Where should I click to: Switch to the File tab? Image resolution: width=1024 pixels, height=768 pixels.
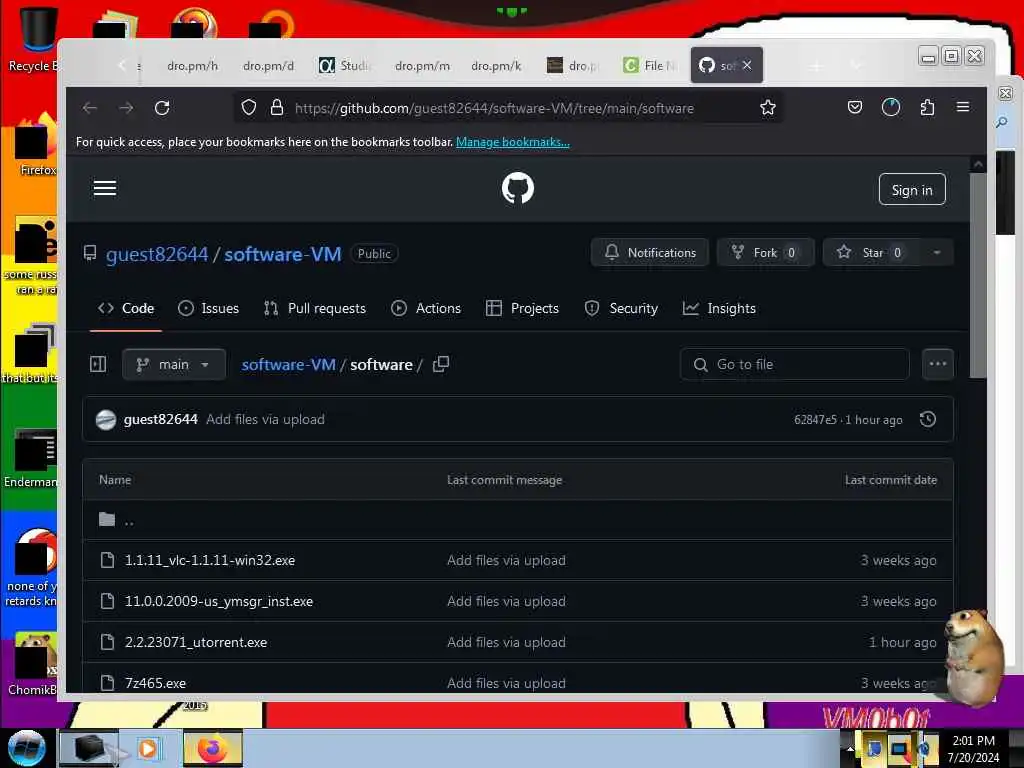click(x=651, y=65)
